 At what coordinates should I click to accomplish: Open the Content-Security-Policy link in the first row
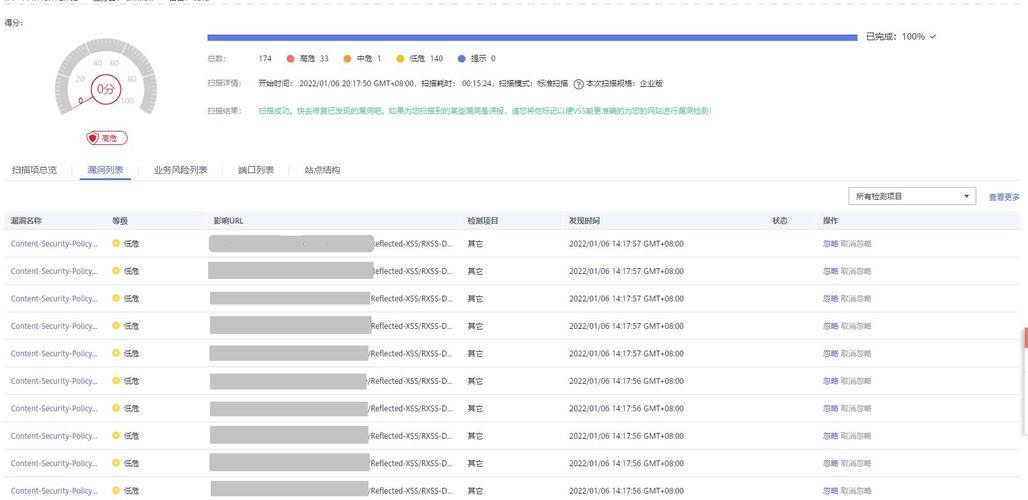[54, 244]
